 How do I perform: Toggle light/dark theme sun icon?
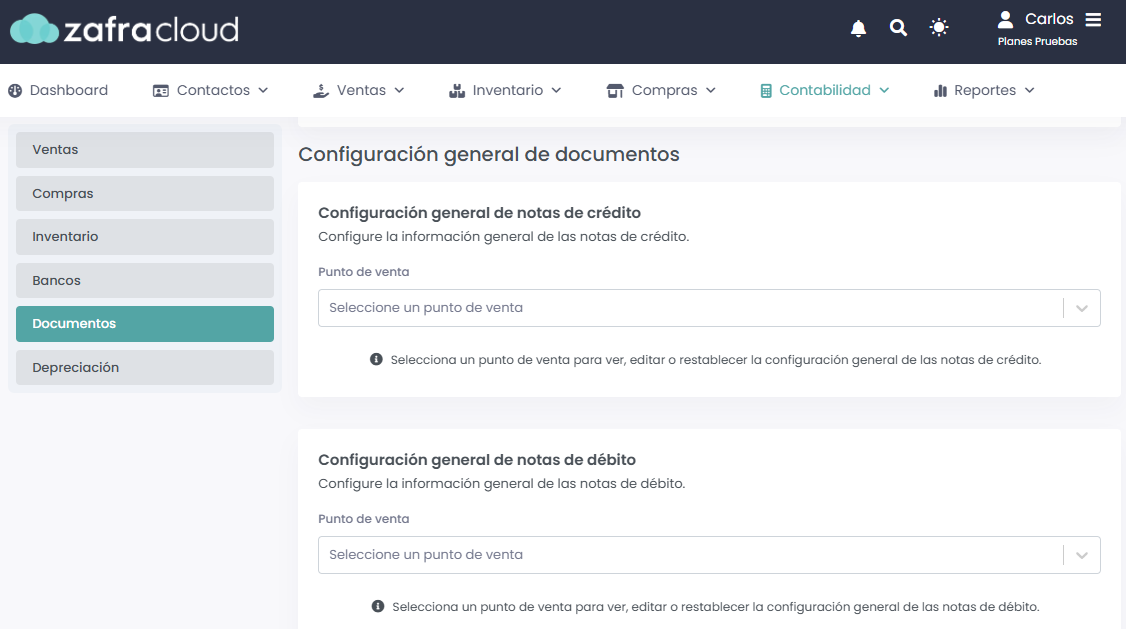pos(938,28)
